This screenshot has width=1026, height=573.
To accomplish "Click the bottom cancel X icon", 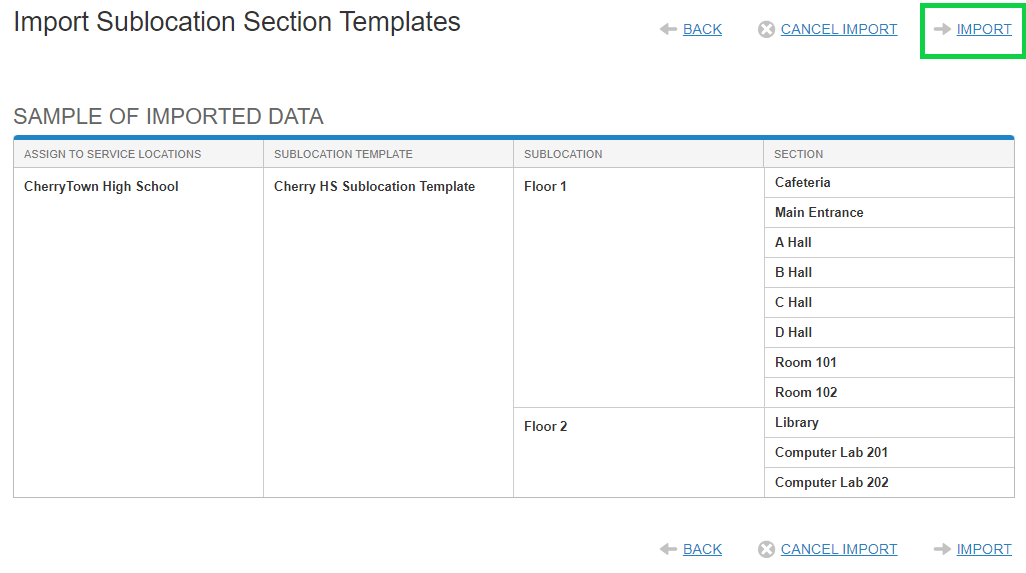I will [766, 549].
